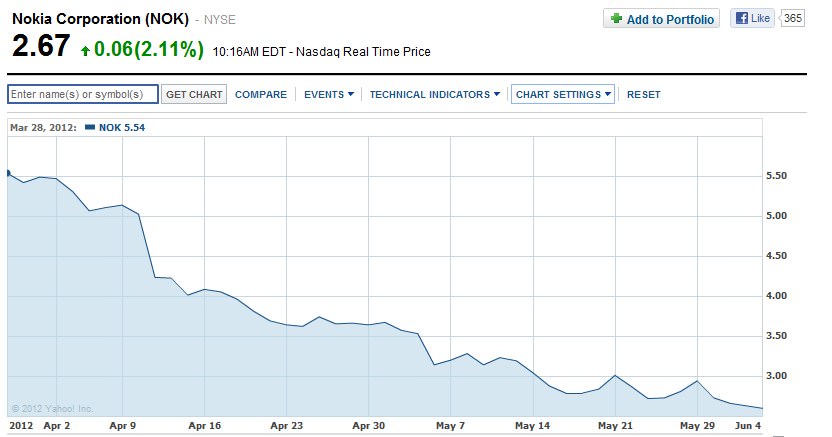Reset the chart via Reset link

point(643,94)
